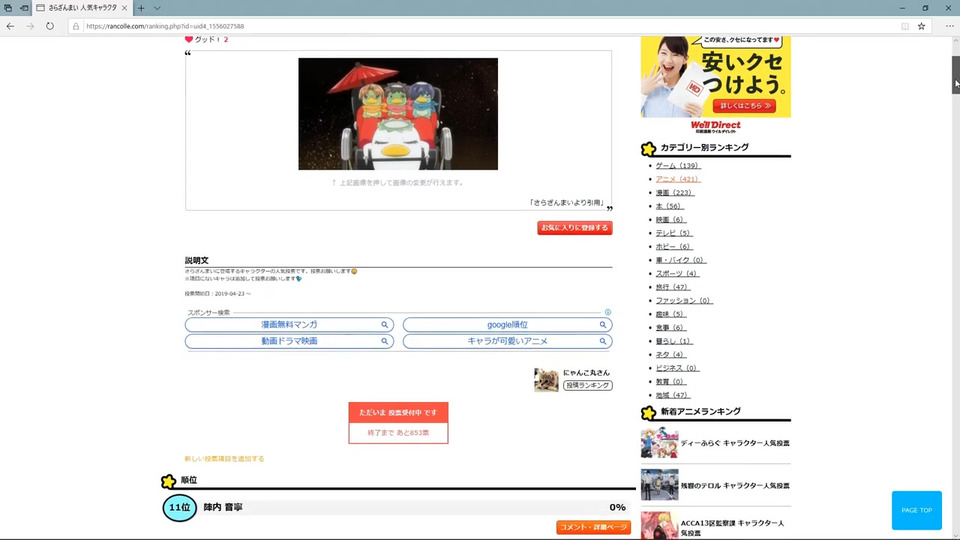Click 終了まで あと853票 box

point(398,432)
